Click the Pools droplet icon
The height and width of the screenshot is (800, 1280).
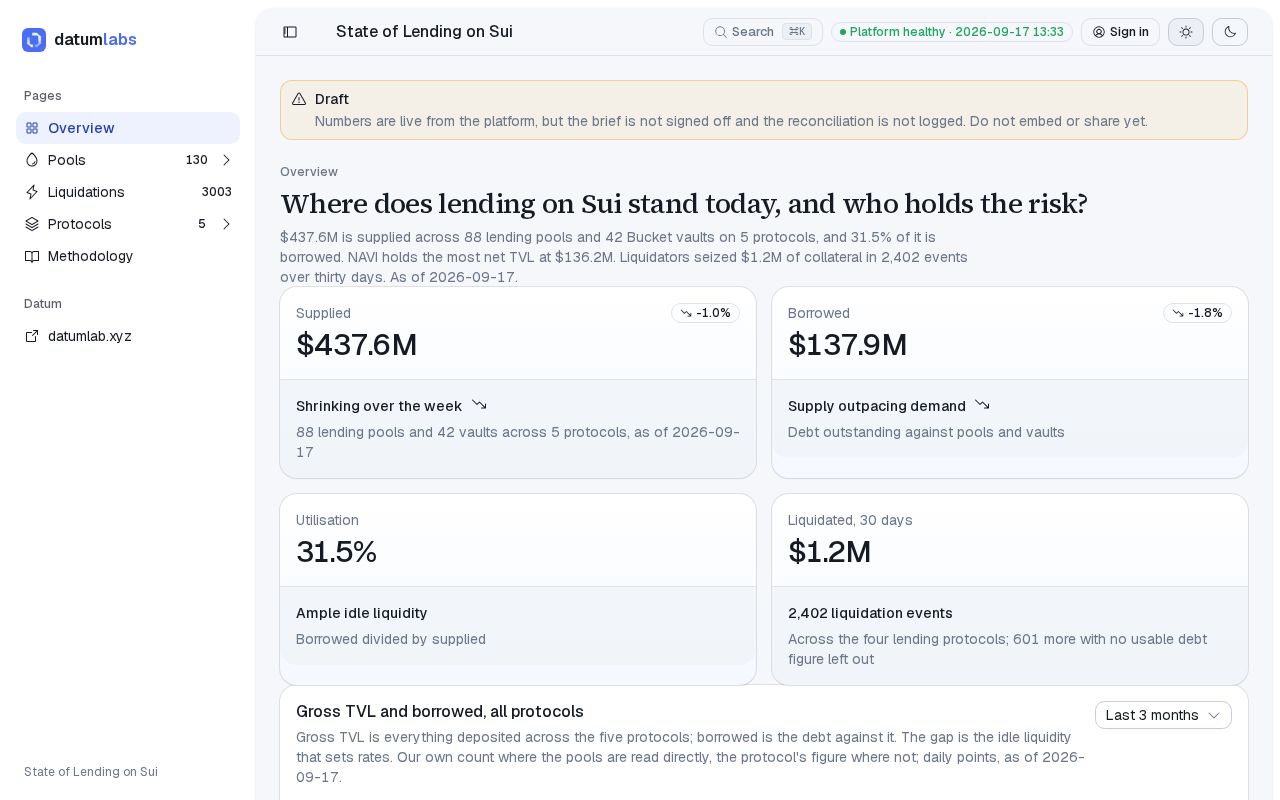click(x=32, y=160)
